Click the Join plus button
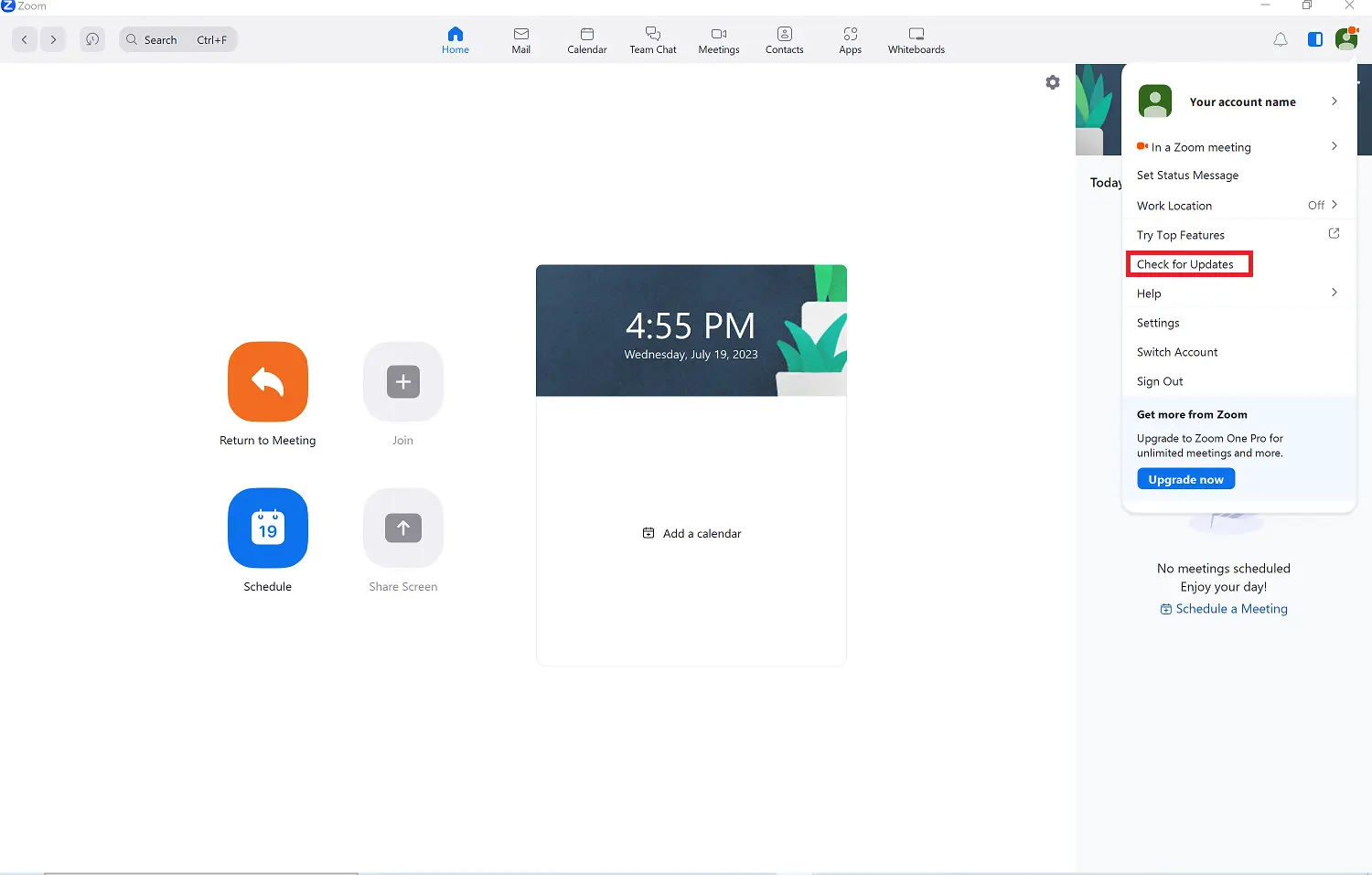The width and height of the screenshot is (1372, 875). pyautogui.click(x=403, y=381)
